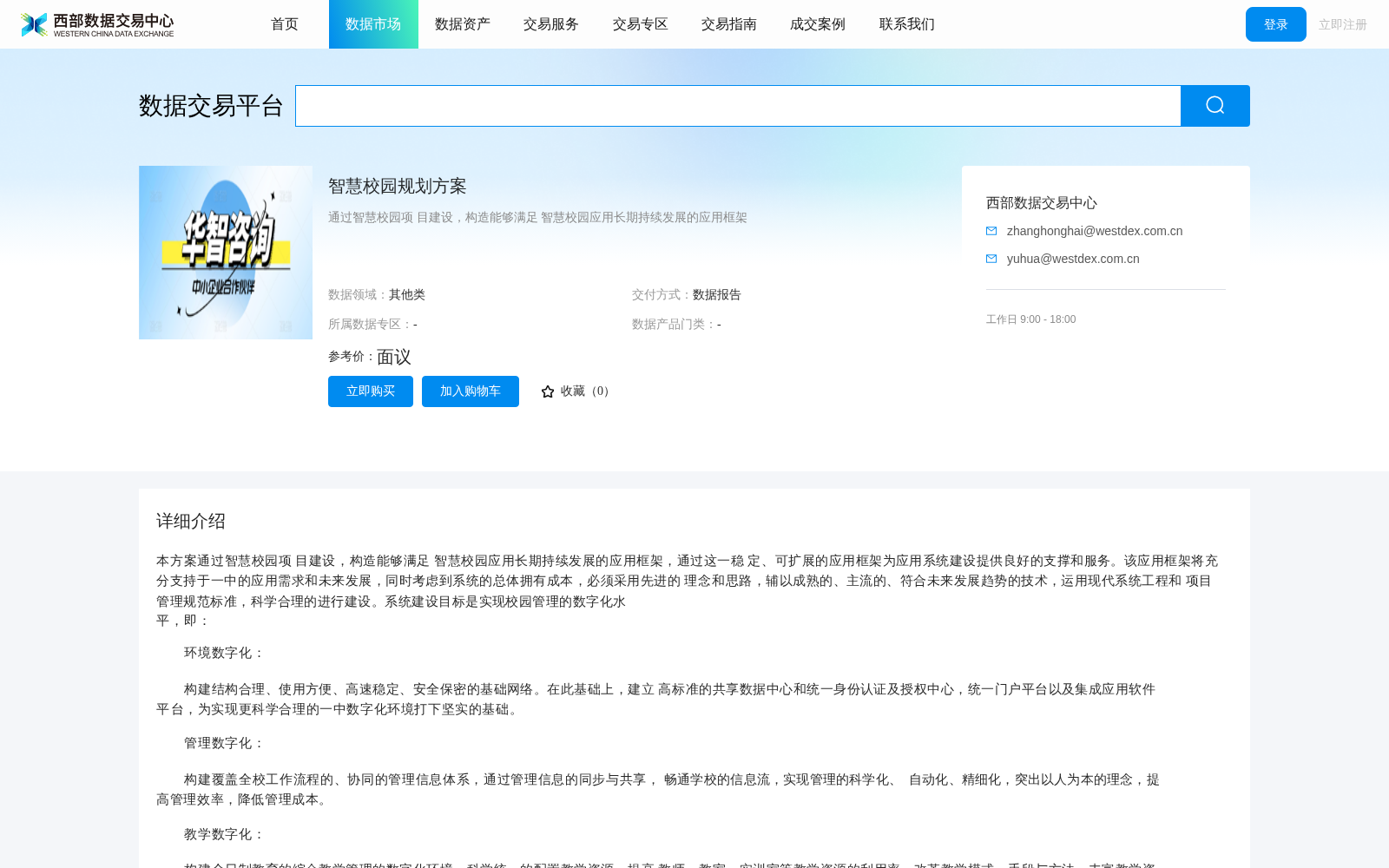The height and width of the screenshot is (868, 1389).
Task: Go to 交易服务 in navigation
Action: pyautogui.click(x=551, y=24)
